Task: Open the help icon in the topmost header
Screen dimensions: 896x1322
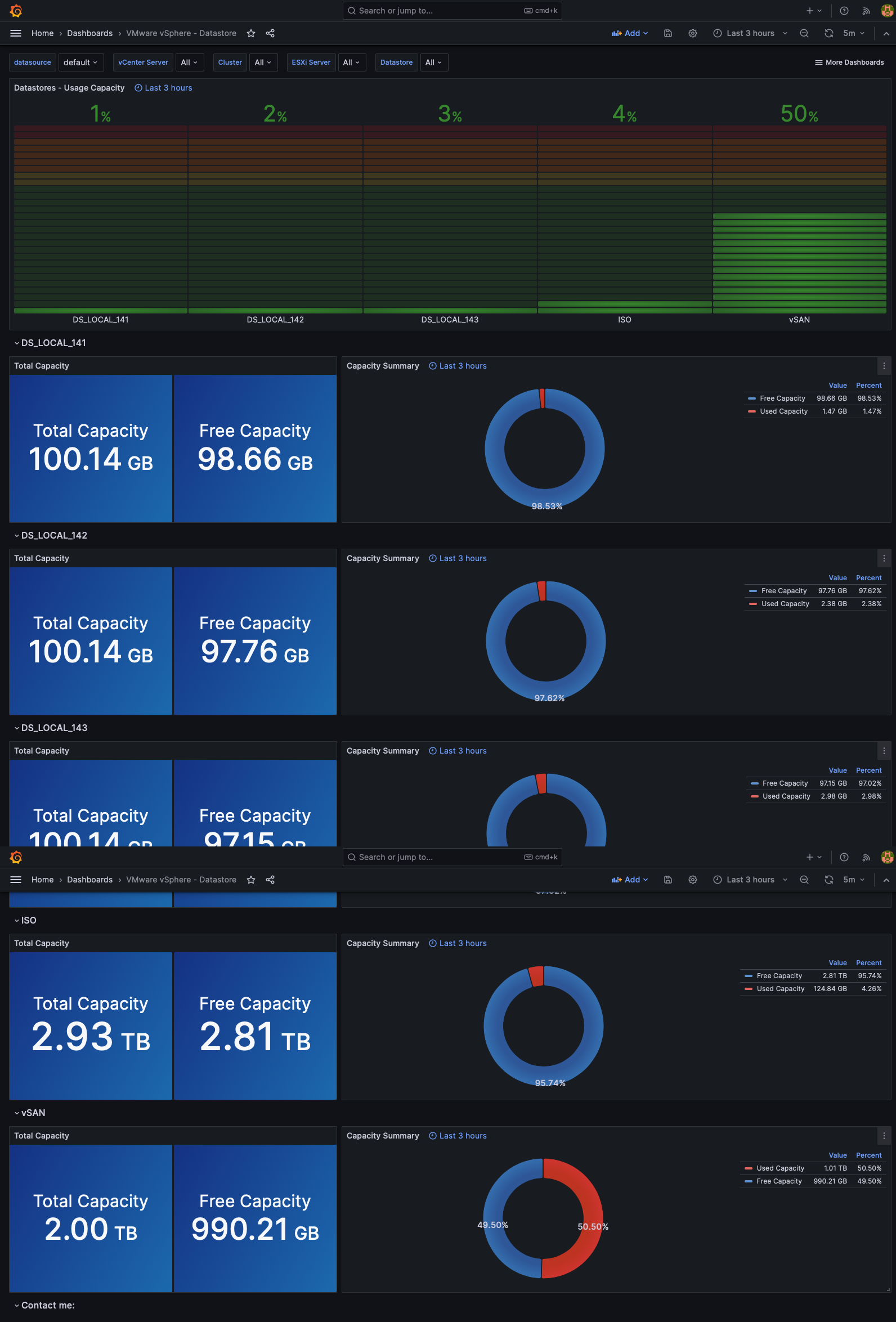Action: (x=844, y=11)
